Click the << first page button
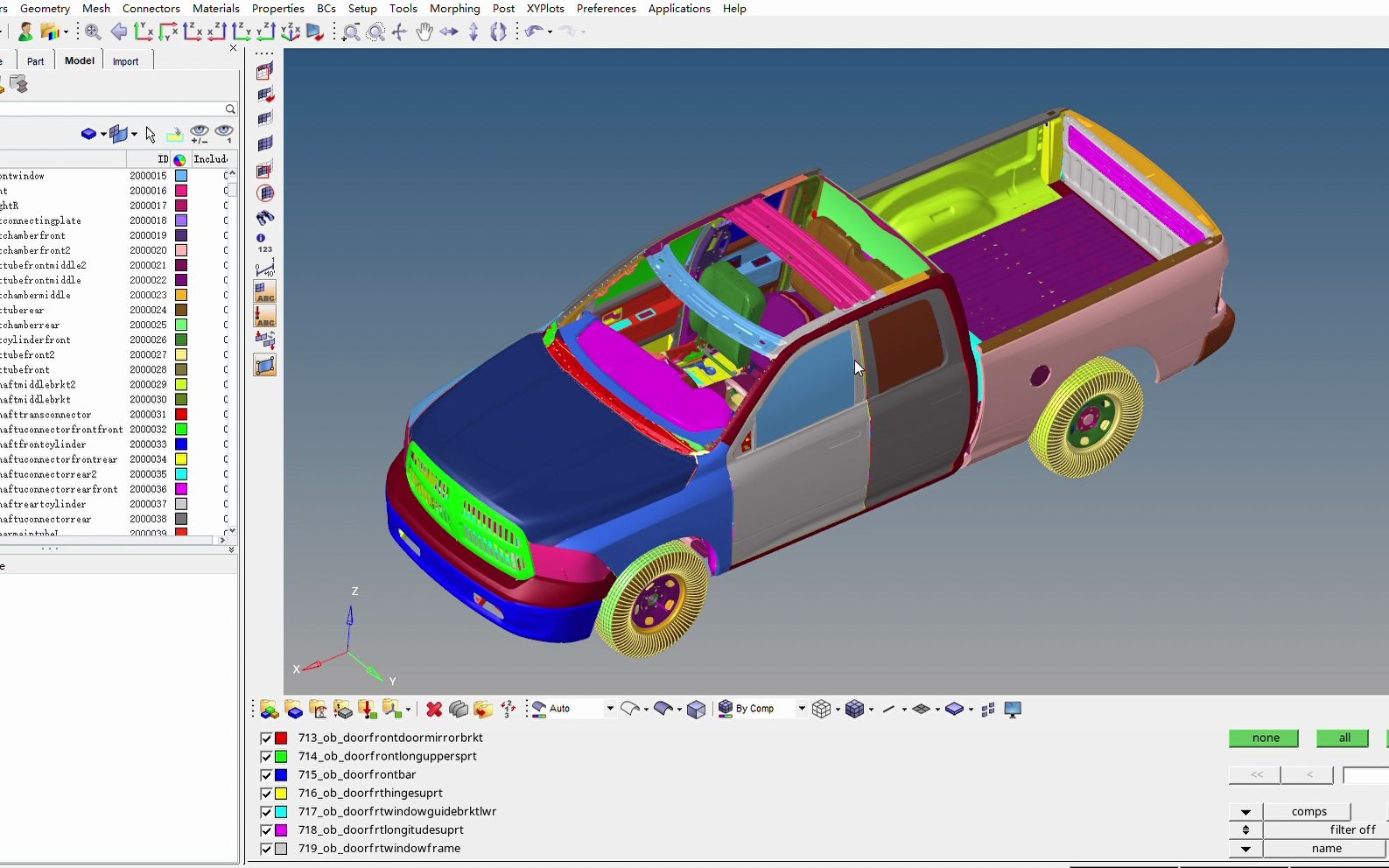The height and width of the screenshot is (868, 1389). tap(1255, 774)
